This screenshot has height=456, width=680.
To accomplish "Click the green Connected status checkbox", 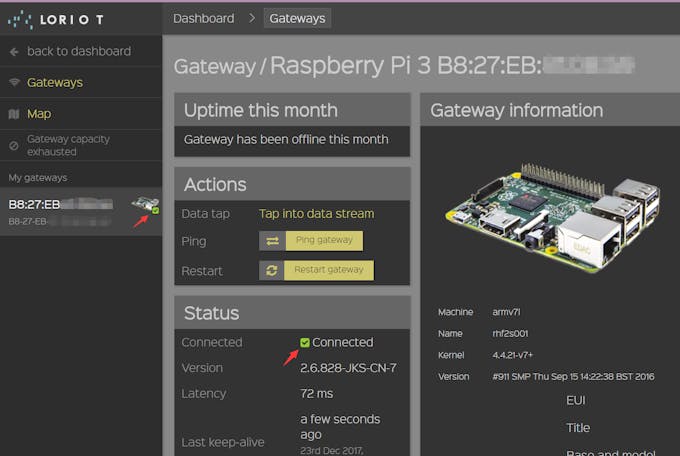I will [305, 343].
